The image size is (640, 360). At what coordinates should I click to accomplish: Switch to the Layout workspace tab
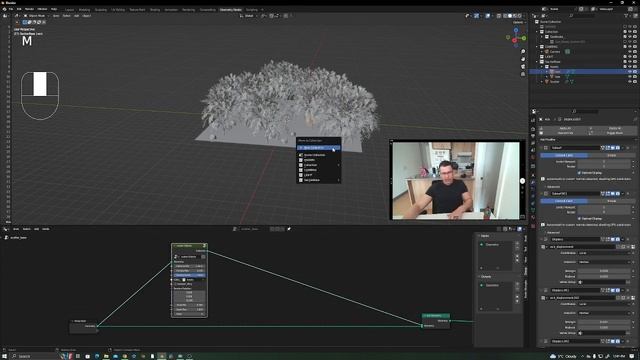pos(70,9)
